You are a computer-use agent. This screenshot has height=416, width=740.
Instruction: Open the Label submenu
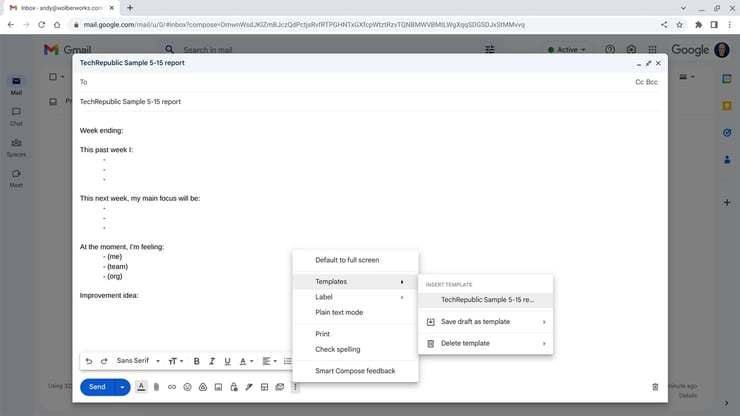(355, 297)
